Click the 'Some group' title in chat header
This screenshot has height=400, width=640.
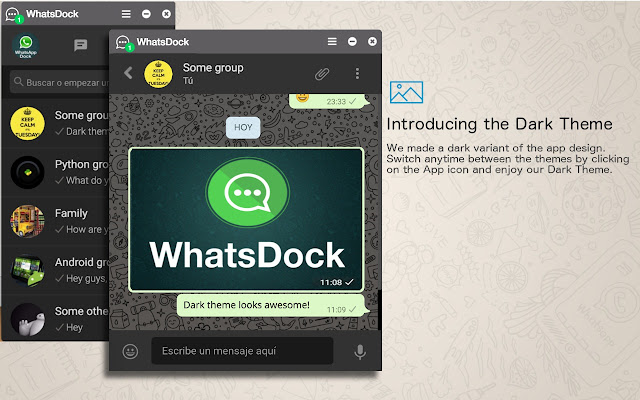[213, 68]
